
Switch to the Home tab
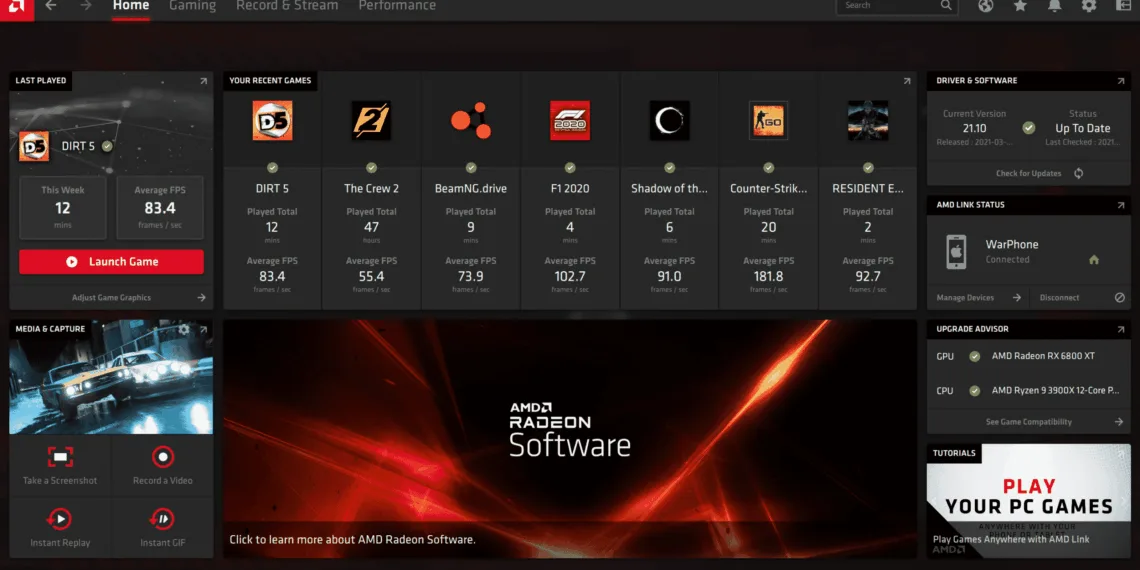click(x=131, y=6)
